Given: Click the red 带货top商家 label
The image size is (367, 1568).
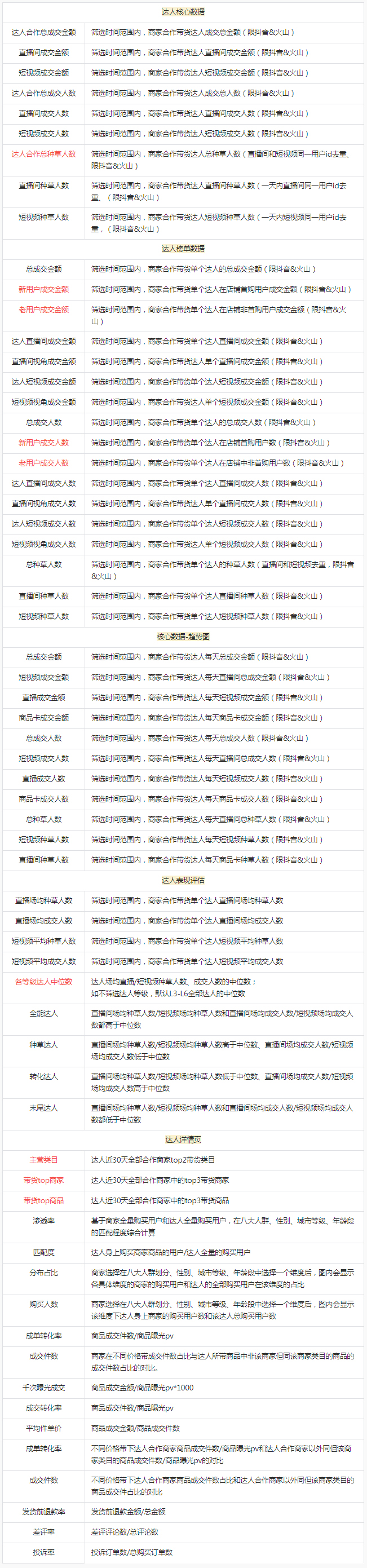Looking at the screenshot, I should point(44,1180).
